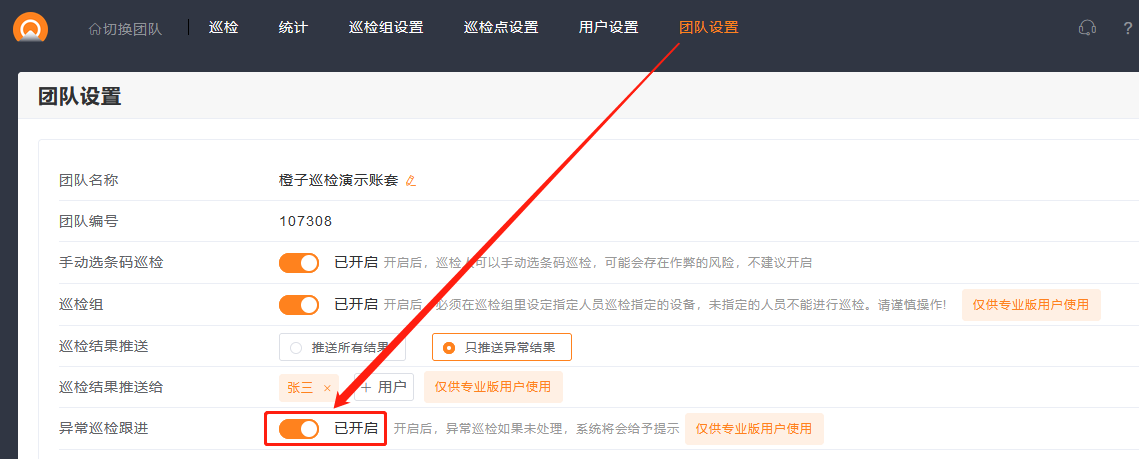This screenshot has width=1139, height=459.
Task: Click 切换团队 home icon to switch team
Action: [95, 29]
